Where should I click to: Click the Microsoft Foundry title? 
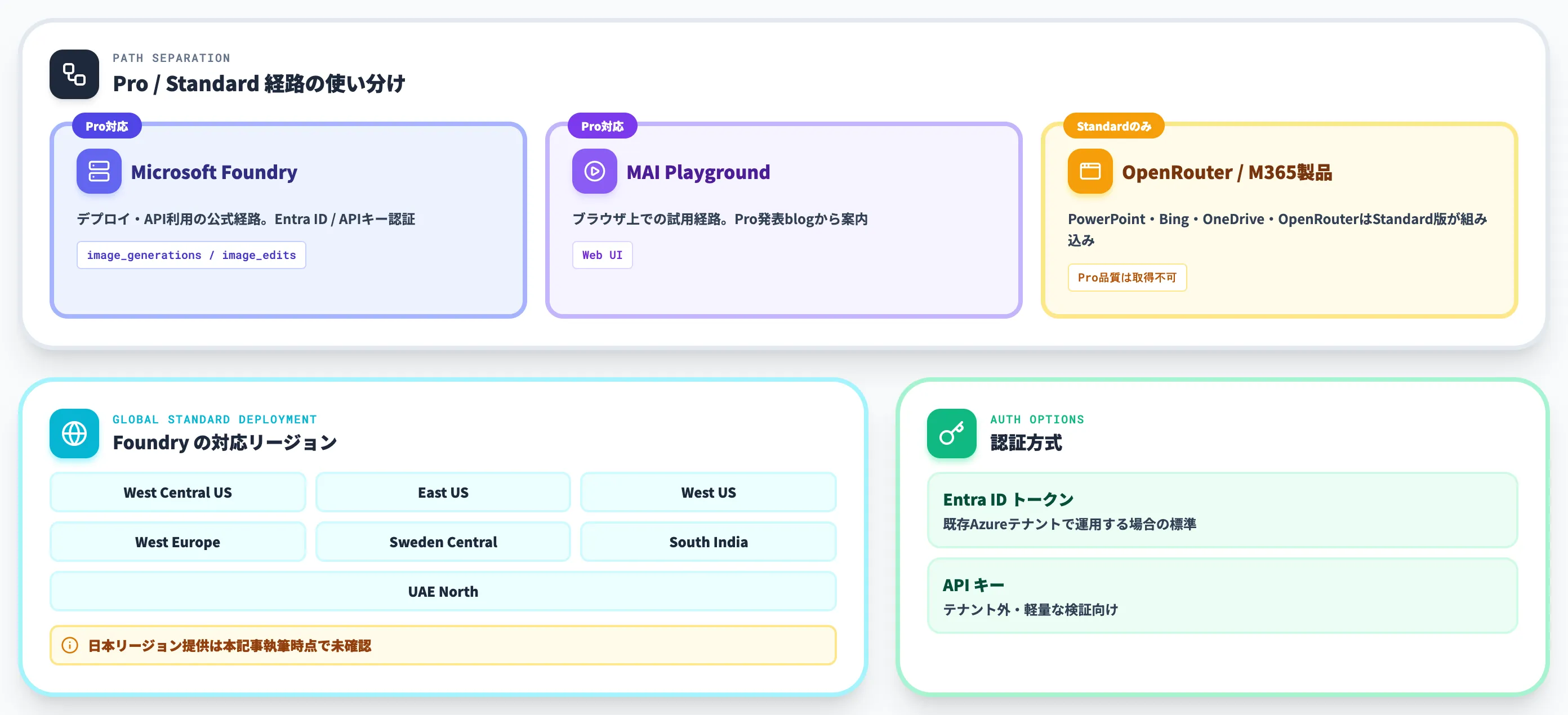pyautogui.click(x=214, y=172)
